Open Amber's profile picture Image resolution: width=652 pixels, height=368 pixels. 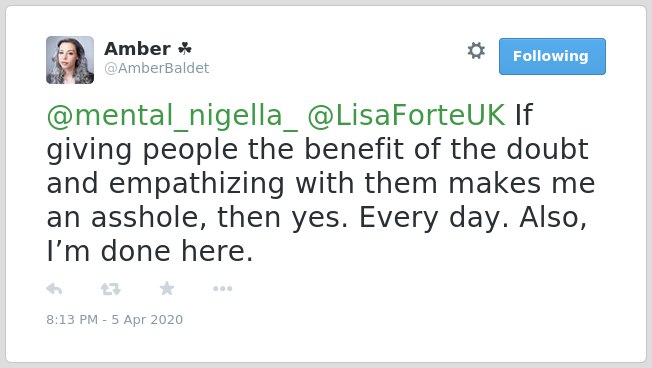70,60
